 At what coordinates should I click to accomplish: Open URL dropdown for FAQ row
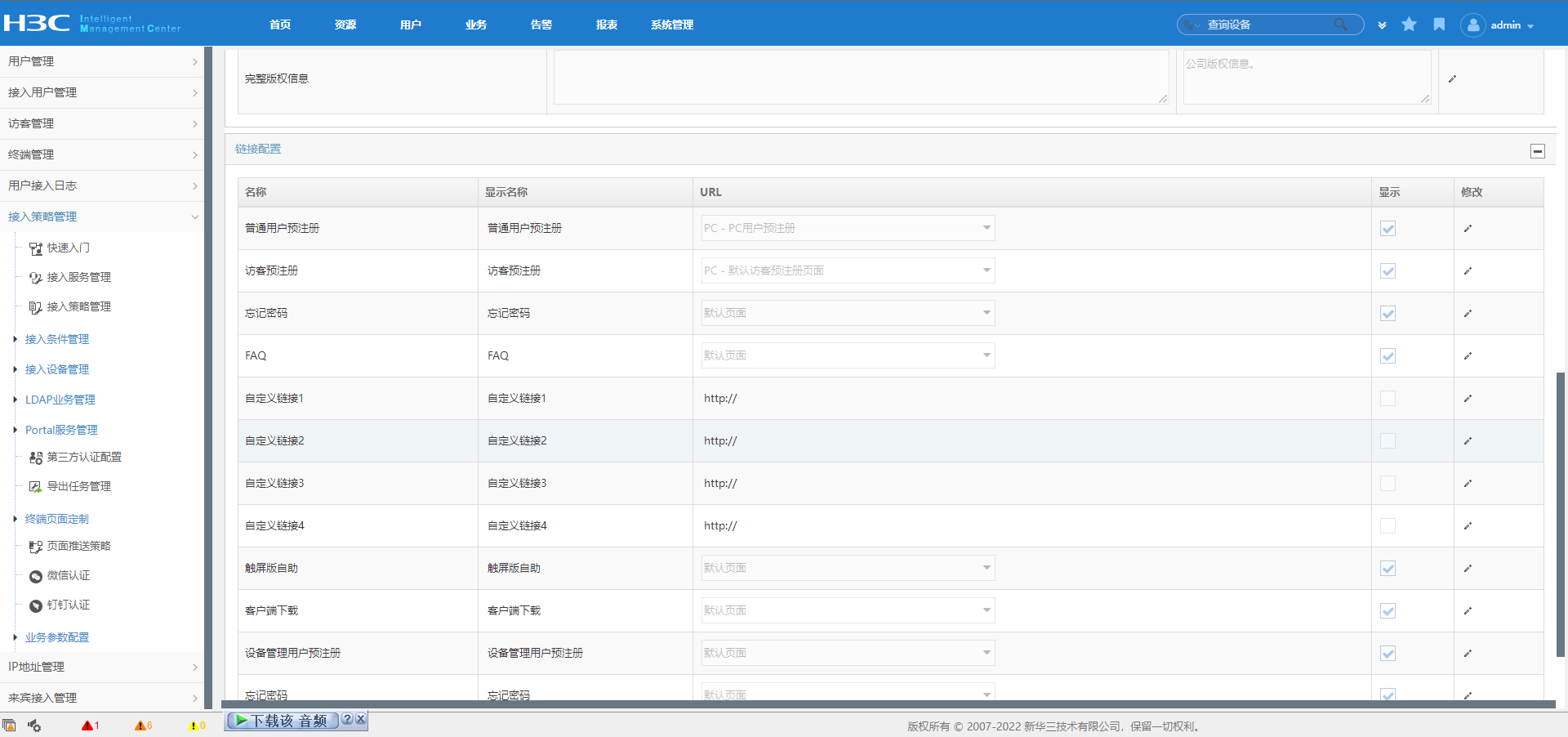click(848, 355)
